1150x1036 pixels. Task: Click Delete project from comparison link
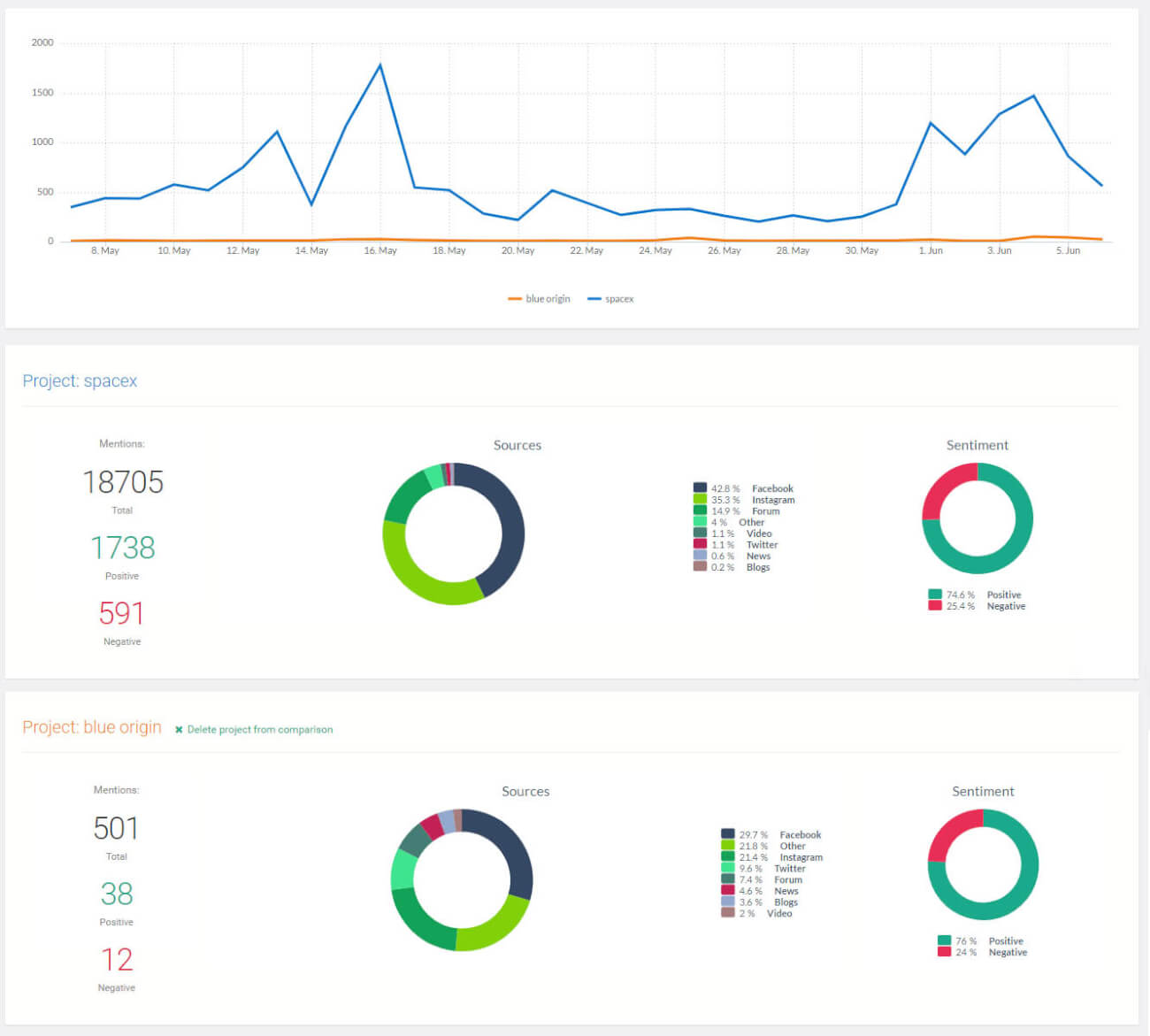[x=260, y=730]
